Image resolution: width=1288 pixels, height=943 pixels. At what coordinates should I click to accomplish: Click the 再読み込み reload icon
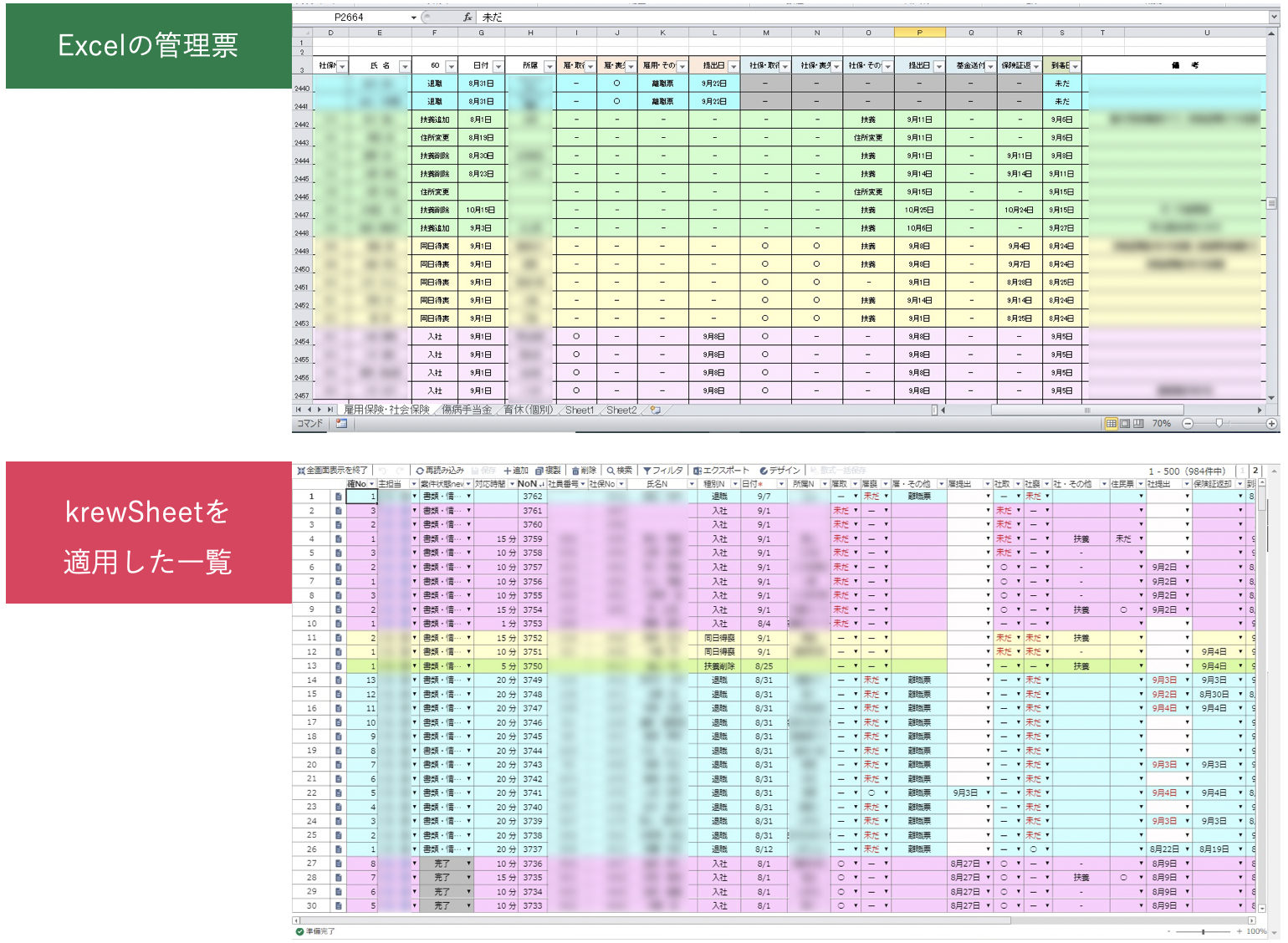point(420,471)
